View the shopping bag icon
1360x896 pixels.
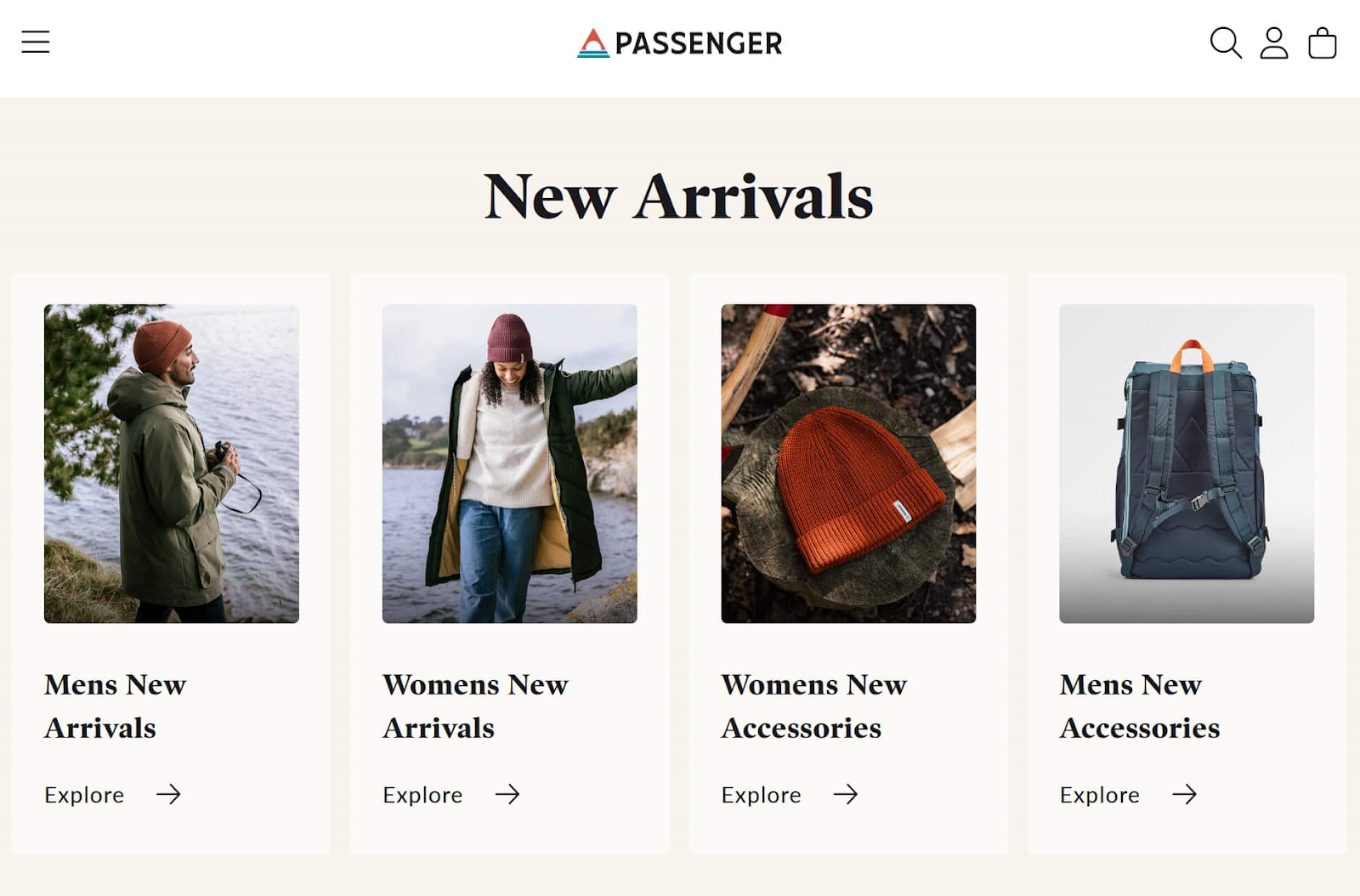point(1322,43)
